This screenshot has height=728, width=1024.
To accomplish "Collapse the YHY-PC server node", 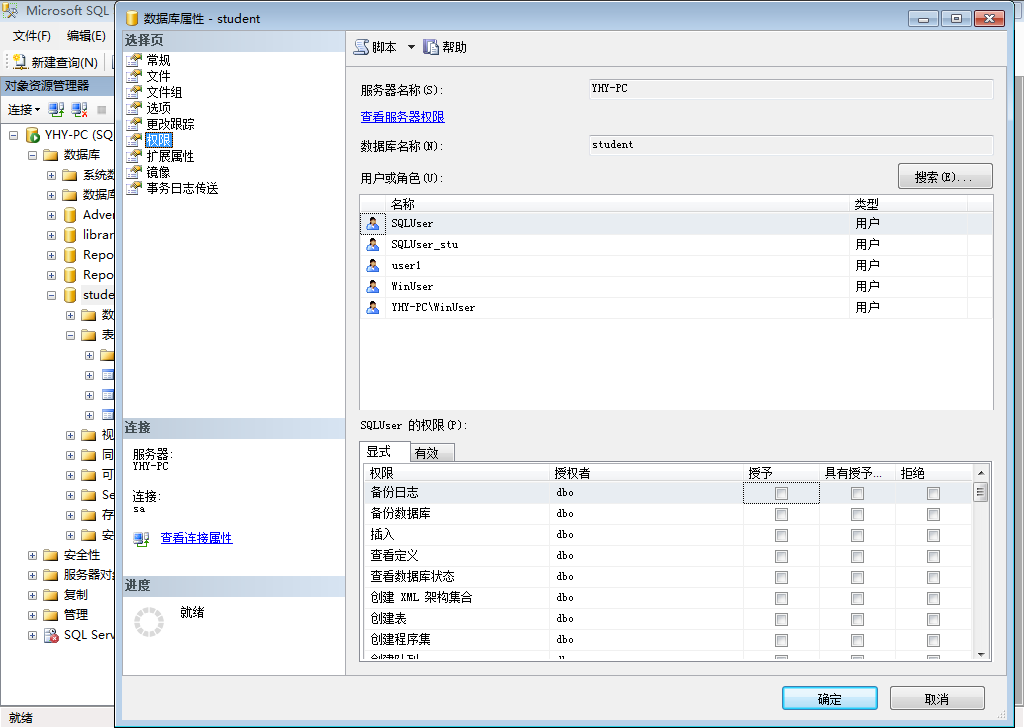I will (13, 135).
